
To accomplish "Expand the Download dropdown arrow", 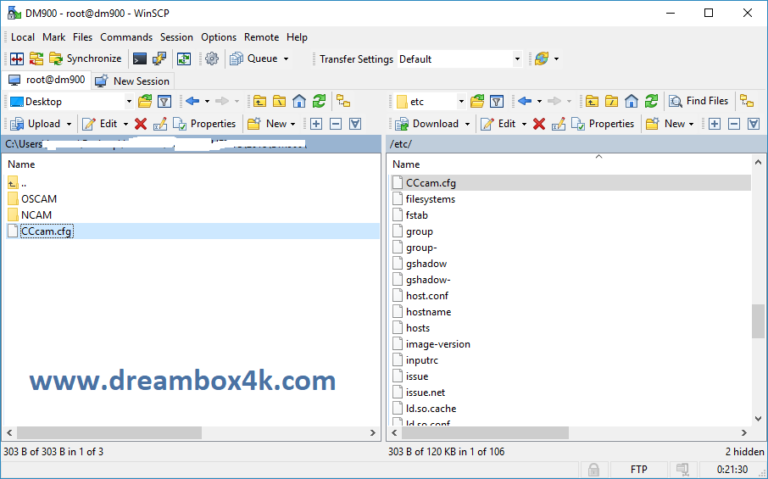I will click(x=467, y=124).
